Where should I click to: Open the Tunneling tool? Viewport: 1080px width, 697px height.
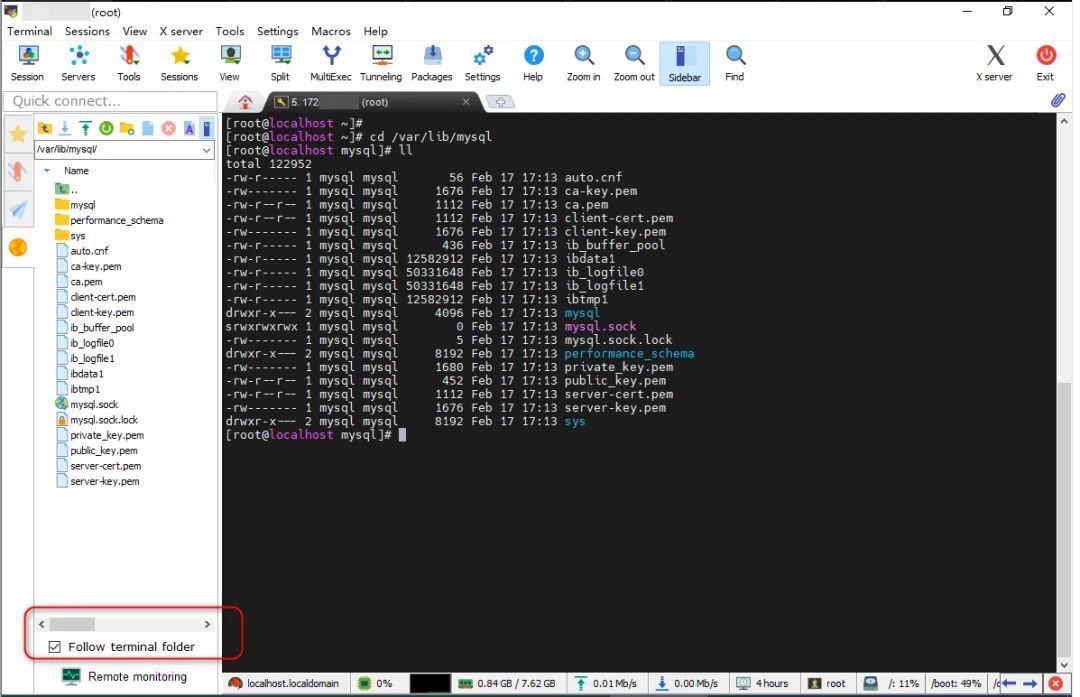point(381,63)
